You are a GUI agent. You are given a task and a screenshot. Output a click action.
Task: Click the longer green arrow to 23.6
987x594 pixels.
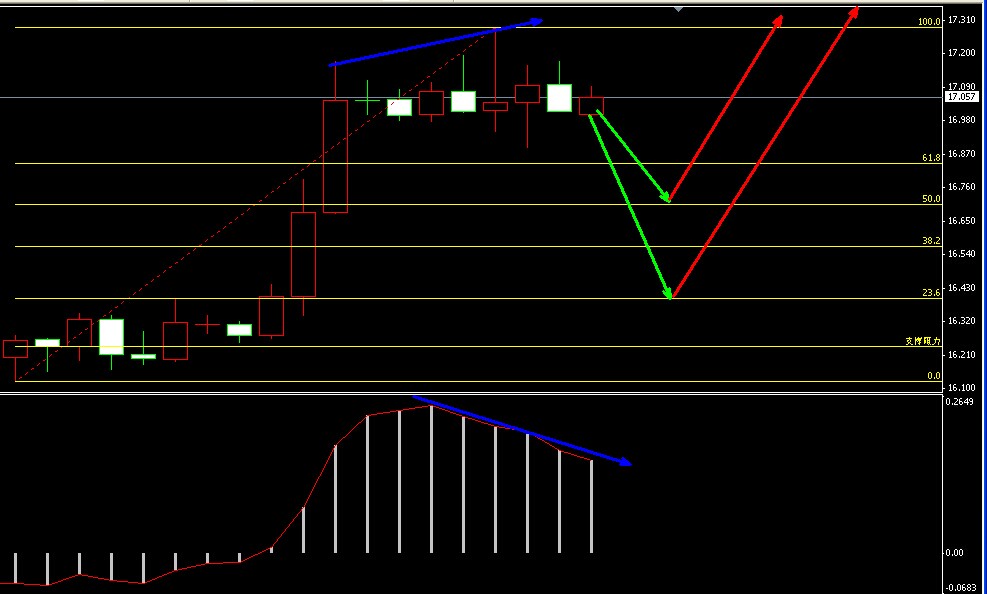(632, 207)
